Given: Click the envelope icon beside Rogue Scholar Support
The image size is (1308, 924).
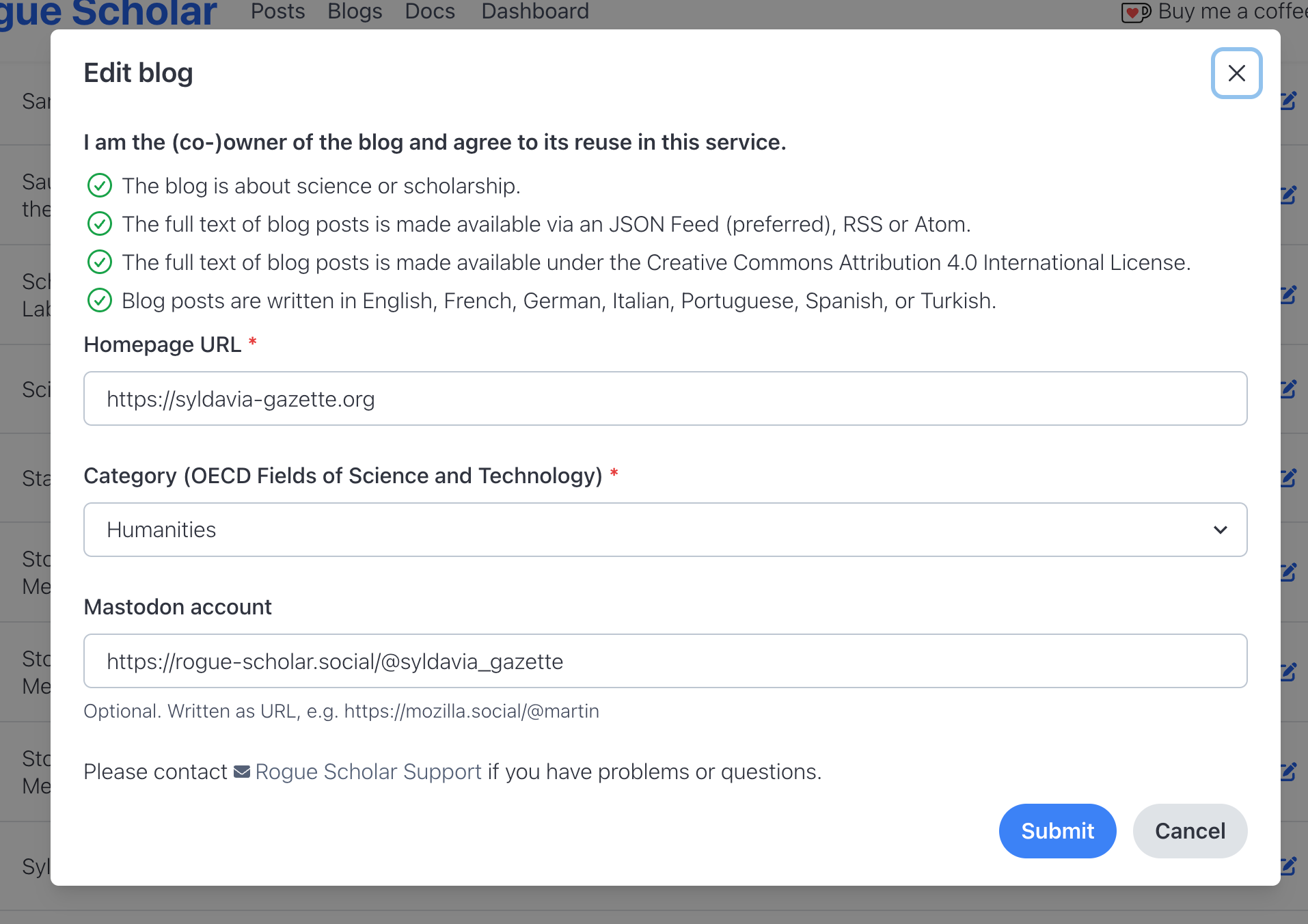Looking at the screenshot, I should click(x=241, y=772).
